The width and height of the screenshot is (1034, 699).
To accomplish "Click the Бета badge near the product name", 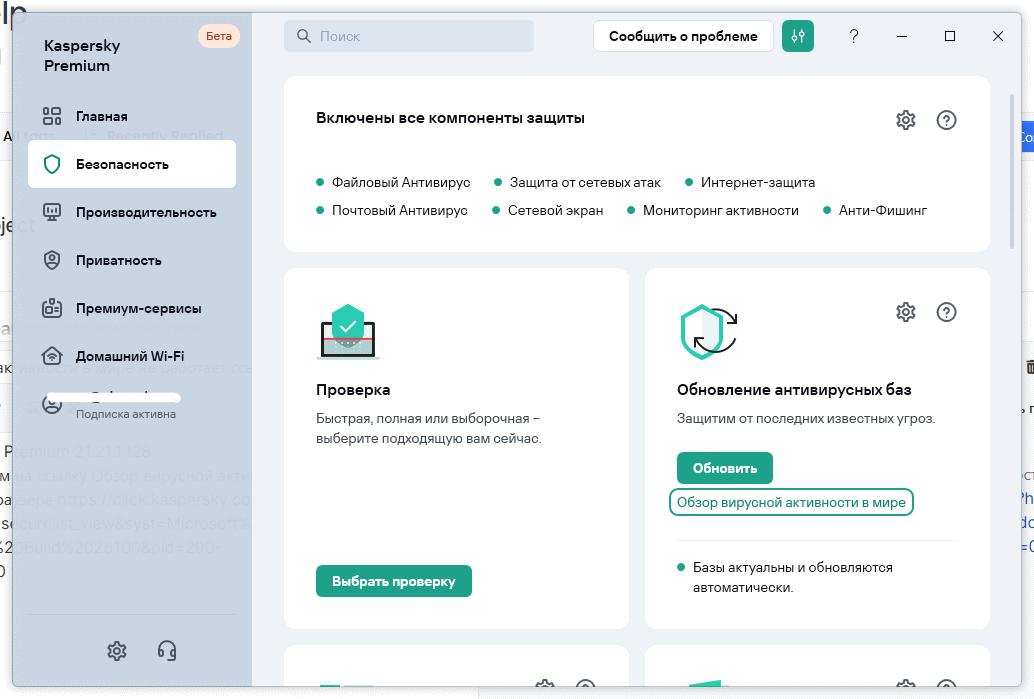I will click(x=219, y=36).
